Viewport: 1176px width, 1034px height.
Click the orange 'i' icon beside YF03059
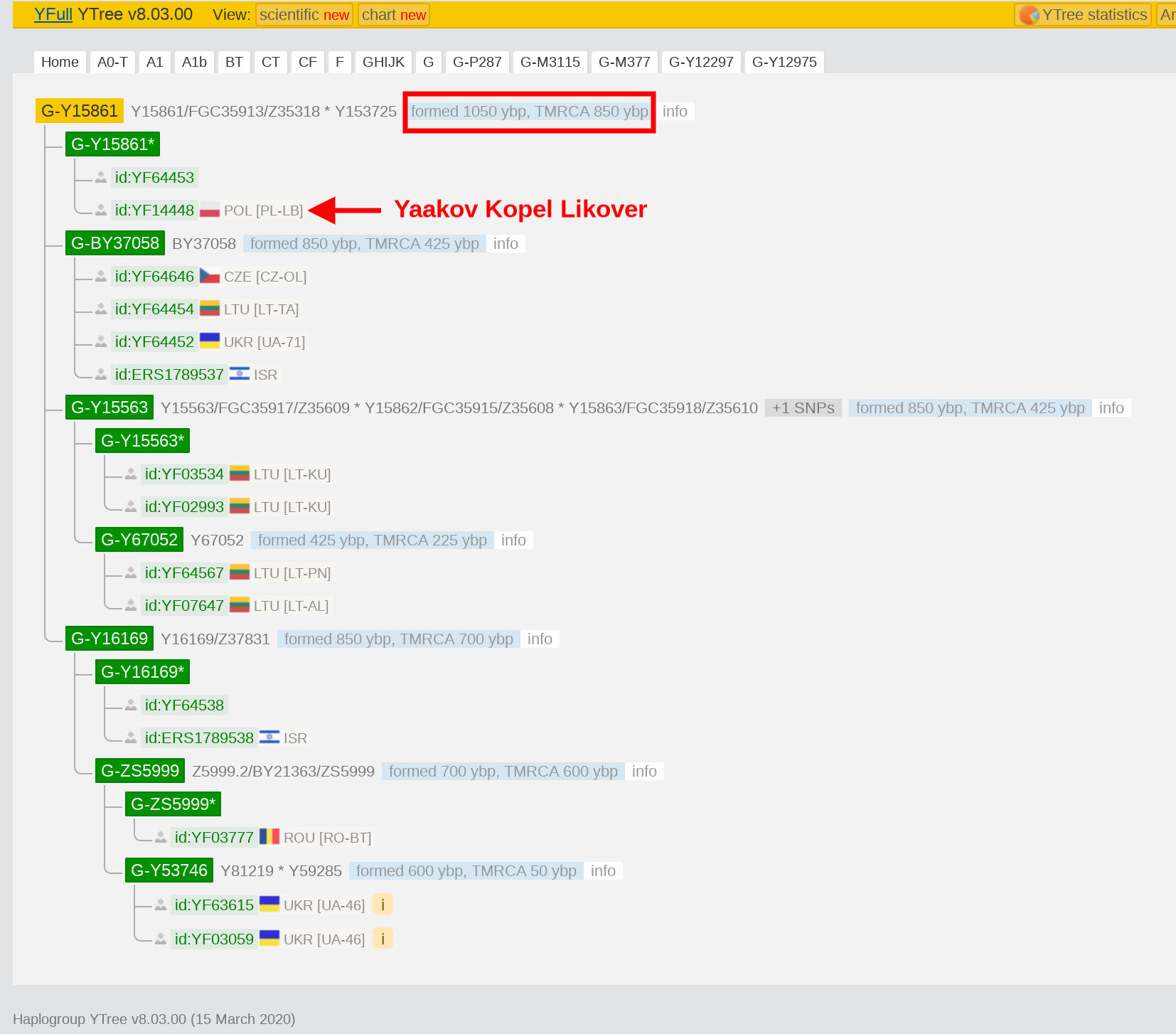383,939
